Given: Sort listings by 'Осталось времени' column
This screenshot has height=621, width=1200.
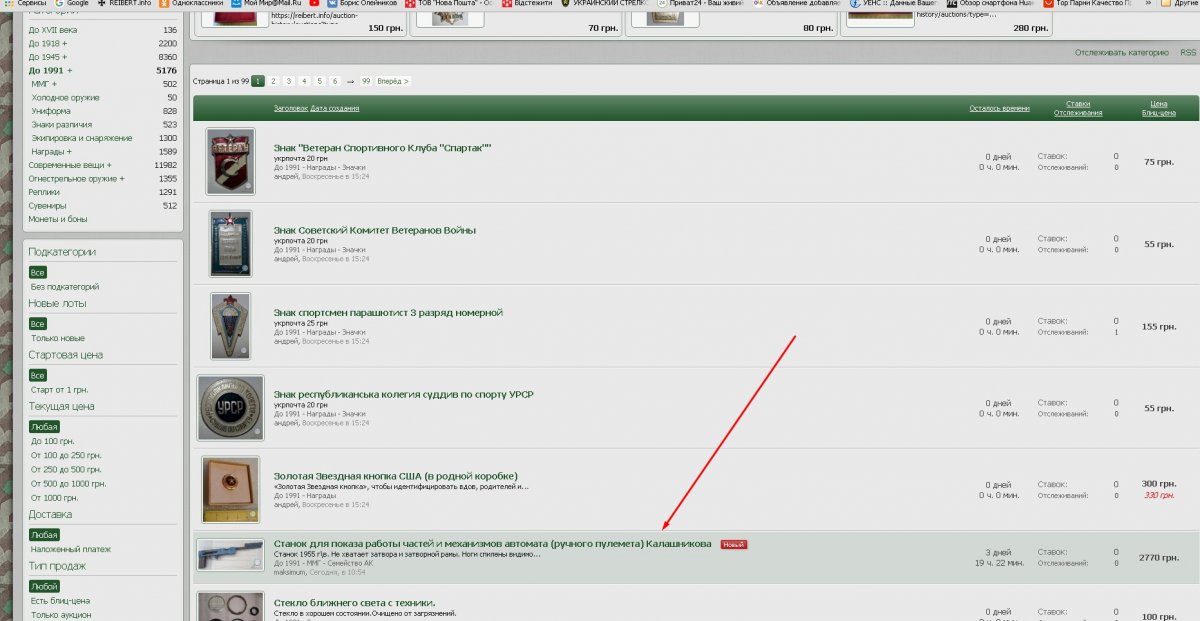Looking at the screenshot, I should coord(997,108).
